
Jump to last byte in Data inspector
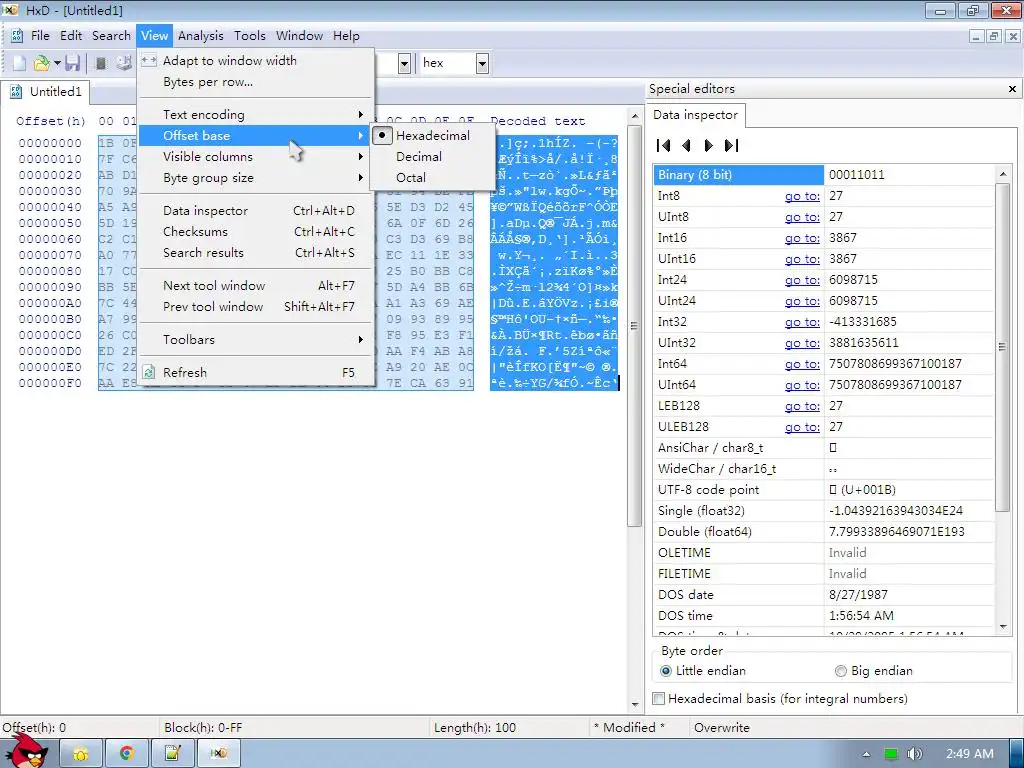click(x=731, y=146)
